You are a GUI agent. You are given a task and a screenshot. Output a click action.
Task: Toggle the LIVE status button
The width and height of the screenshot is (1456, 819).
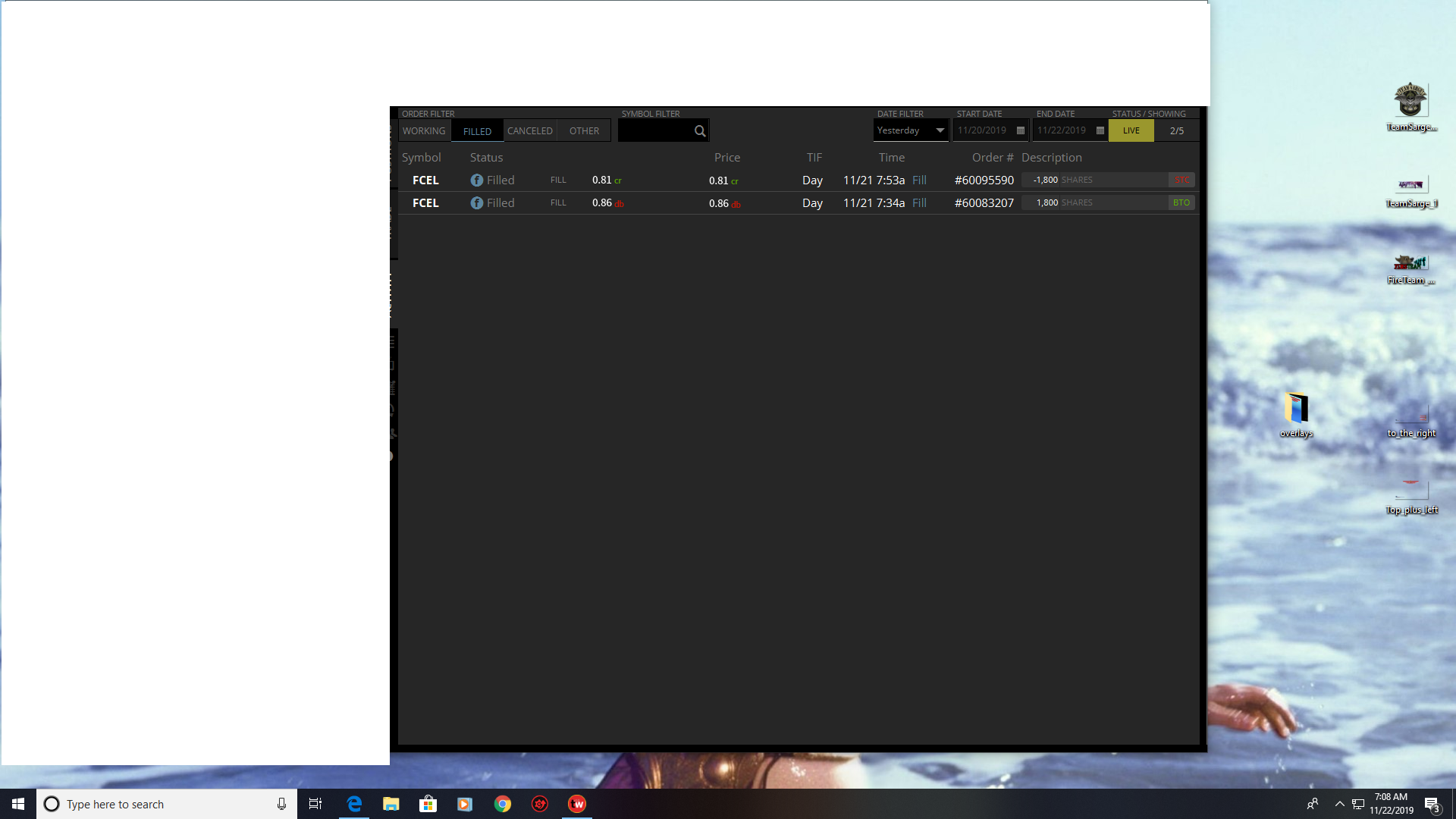pyautogui.click(x=1131, y=130)
